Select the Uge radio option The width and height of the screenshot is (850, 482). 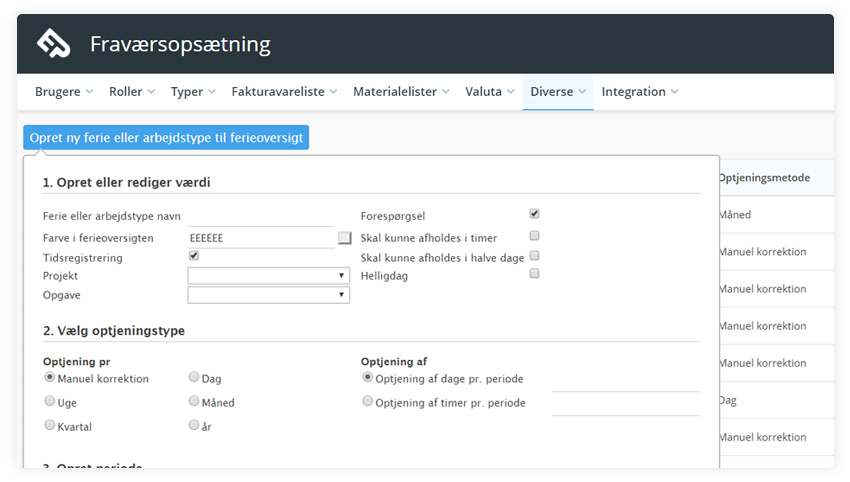click(x=49, y=401)
